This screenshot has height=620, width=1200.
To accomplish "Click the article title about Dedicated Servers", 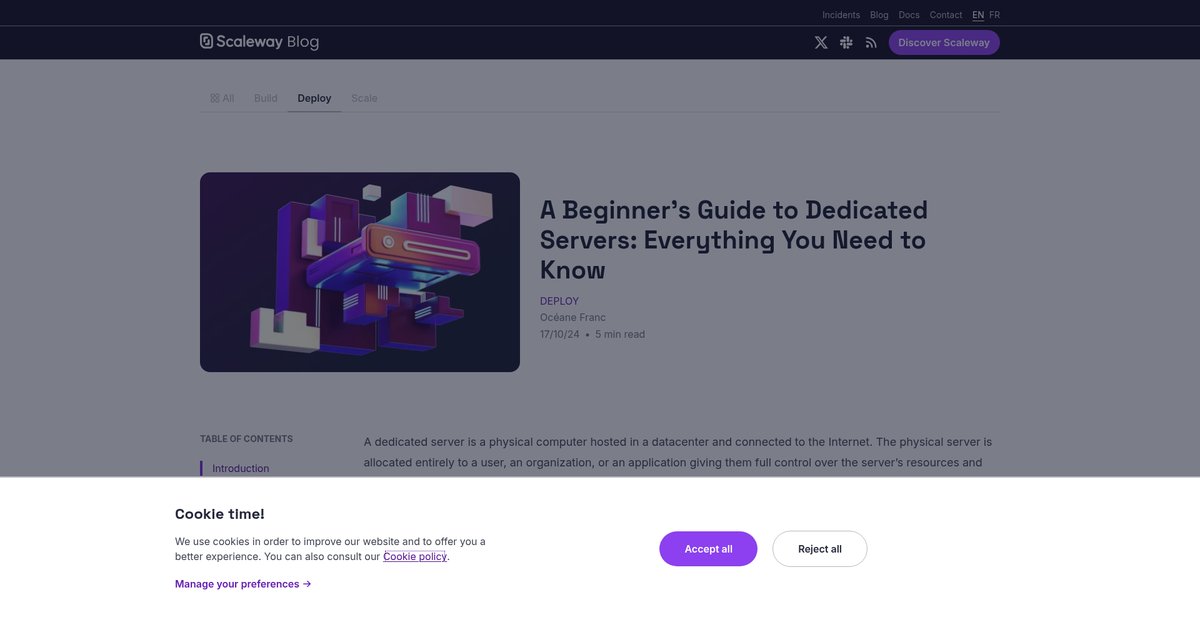I will click(734, 240).
